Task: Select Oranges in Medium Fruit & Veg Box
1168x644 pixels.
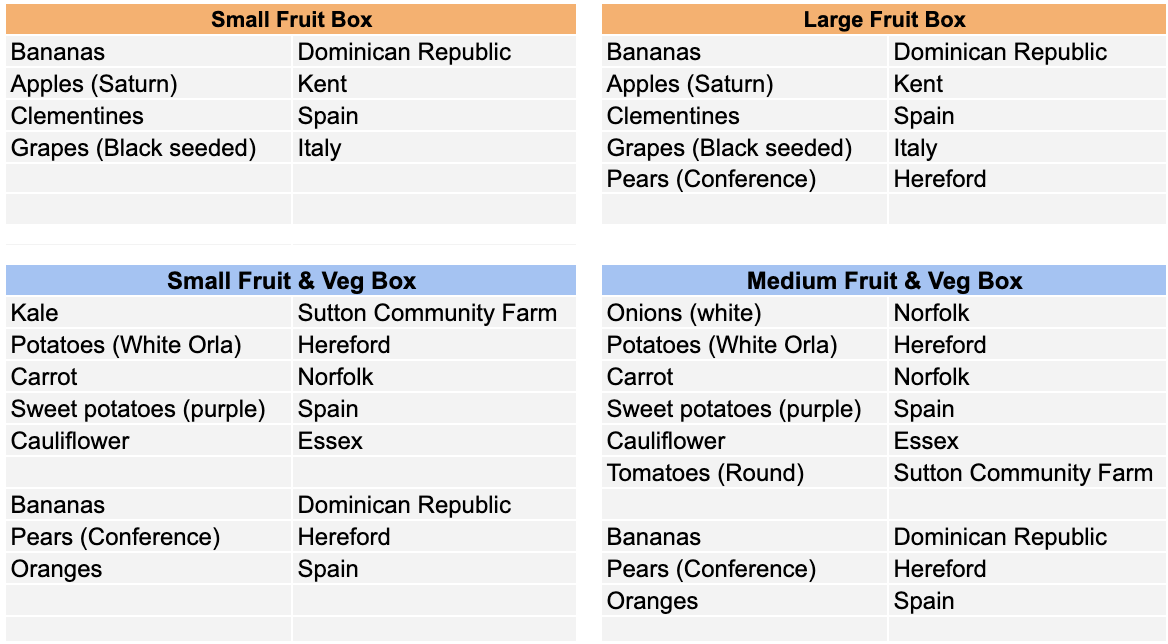Action: click(x=745, y=601)
